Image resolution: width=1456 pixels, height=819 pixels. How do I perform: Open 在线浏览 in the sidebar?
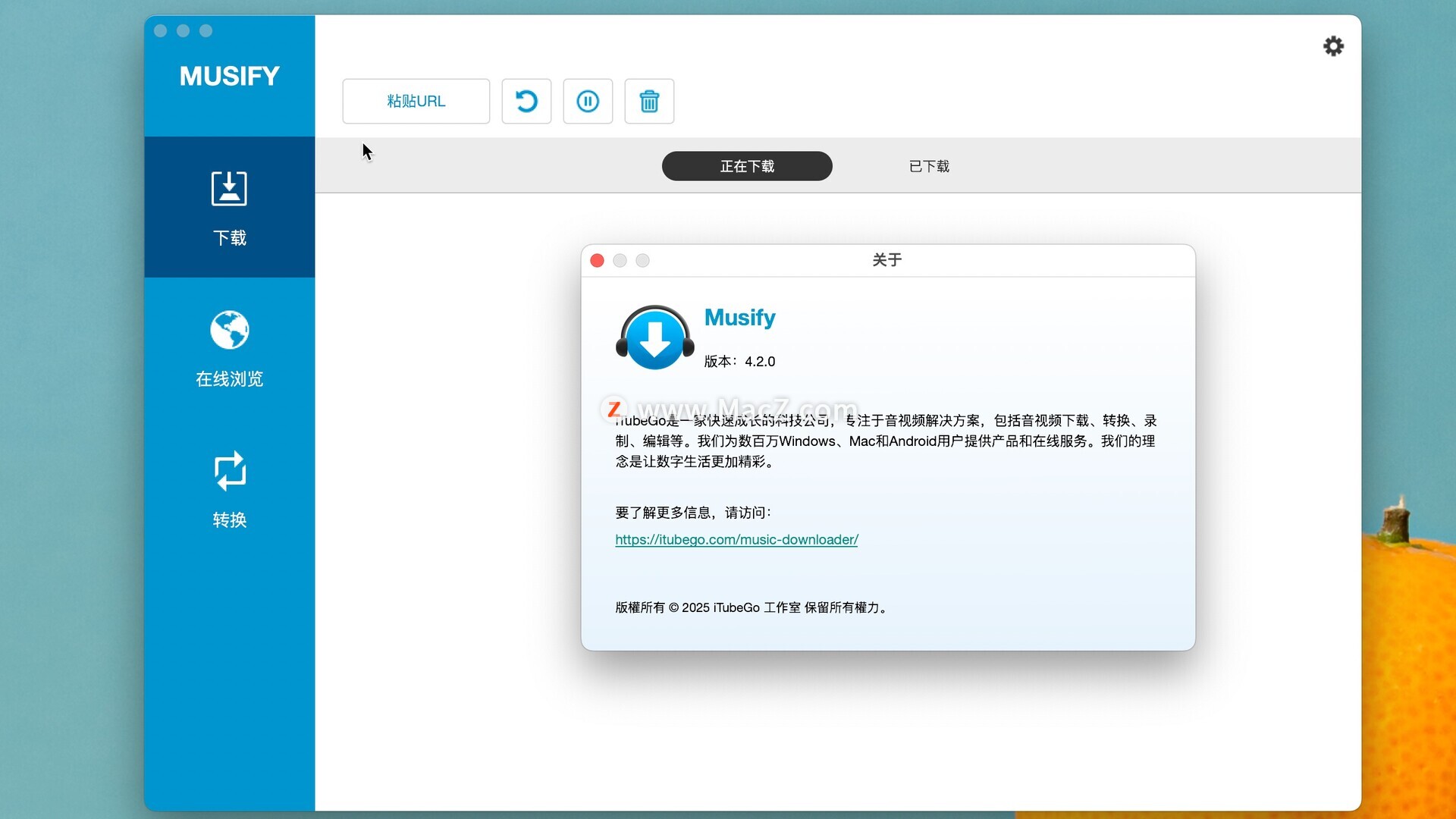click(x=230, y=348)
